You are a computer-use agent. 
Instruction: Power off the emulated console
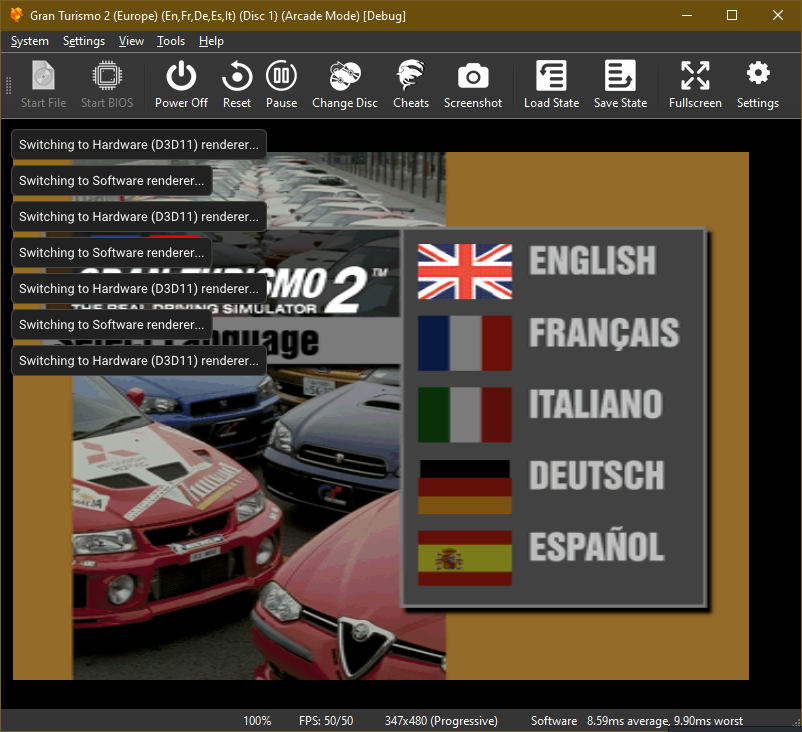pyautogui.click(x=181, y=84)
